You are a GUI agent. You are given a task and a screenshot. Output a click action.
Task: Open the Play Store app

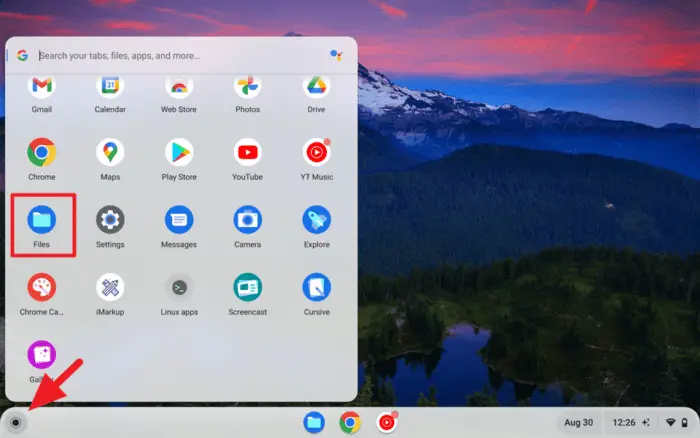coord(179,152)
